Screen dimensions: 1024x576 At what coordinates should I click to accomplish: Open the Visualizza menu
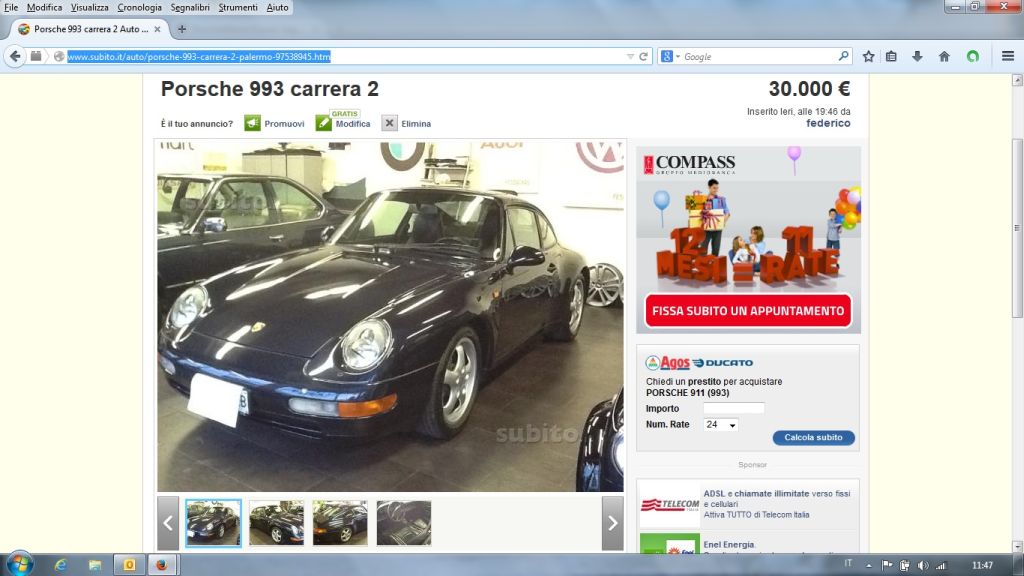point(89,7)
